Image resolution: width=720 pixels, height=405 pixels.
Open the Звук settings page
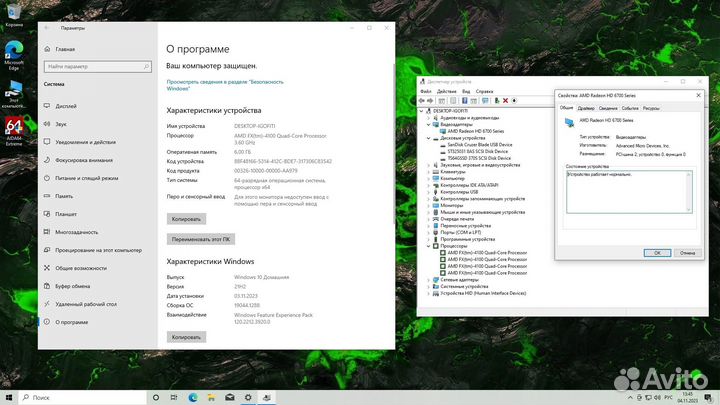pyautogui.click(x=61, y=123)
